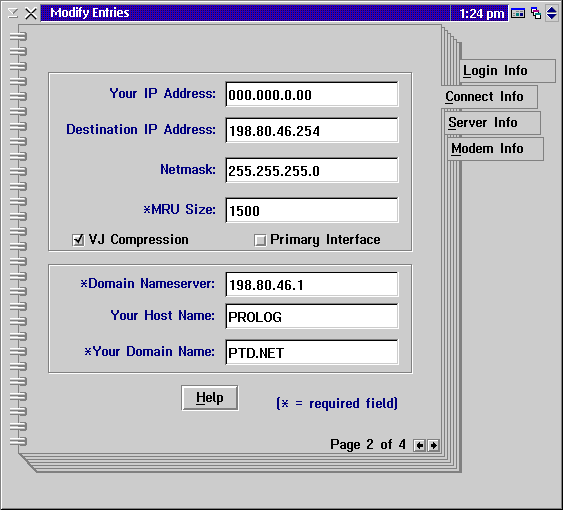Click the X icon next to Modify Entries

tap(31, 14)
